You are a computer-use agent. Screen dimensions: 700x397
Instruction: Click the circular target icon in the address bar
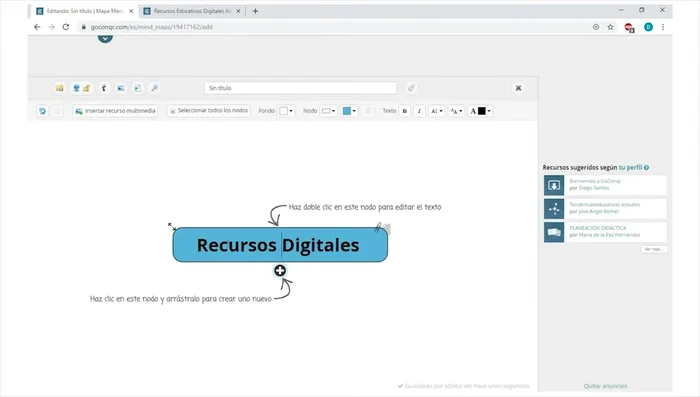coord(596,27)
